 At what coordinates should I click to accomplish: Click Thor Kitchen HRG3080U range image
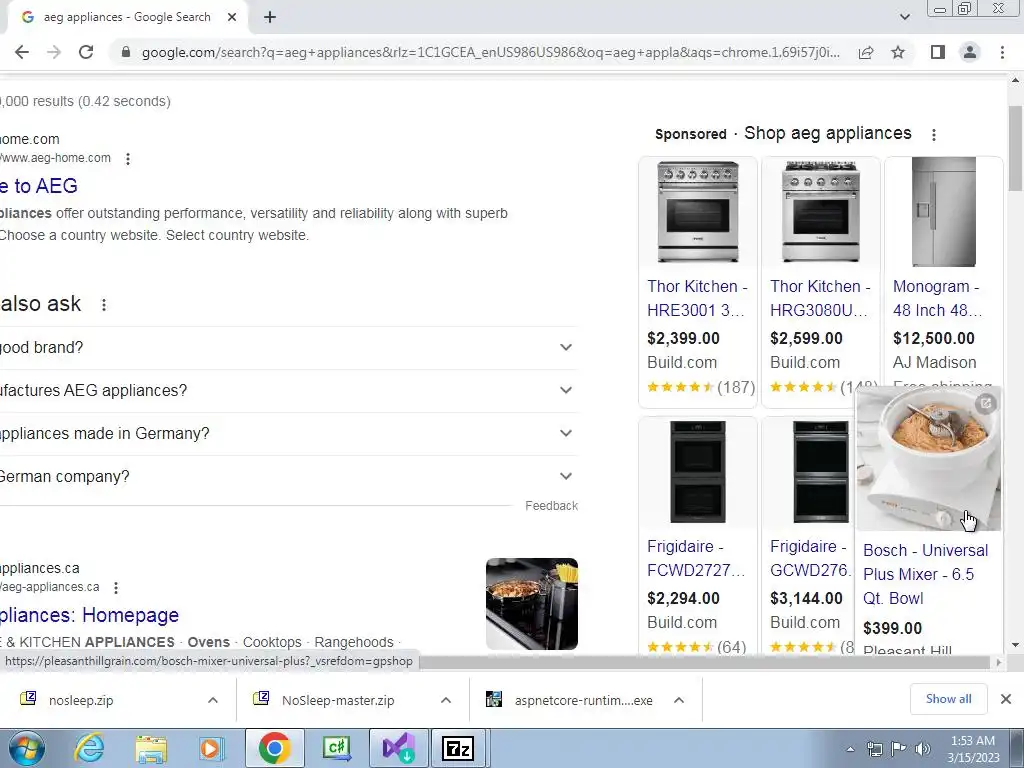tap(821, 212)
